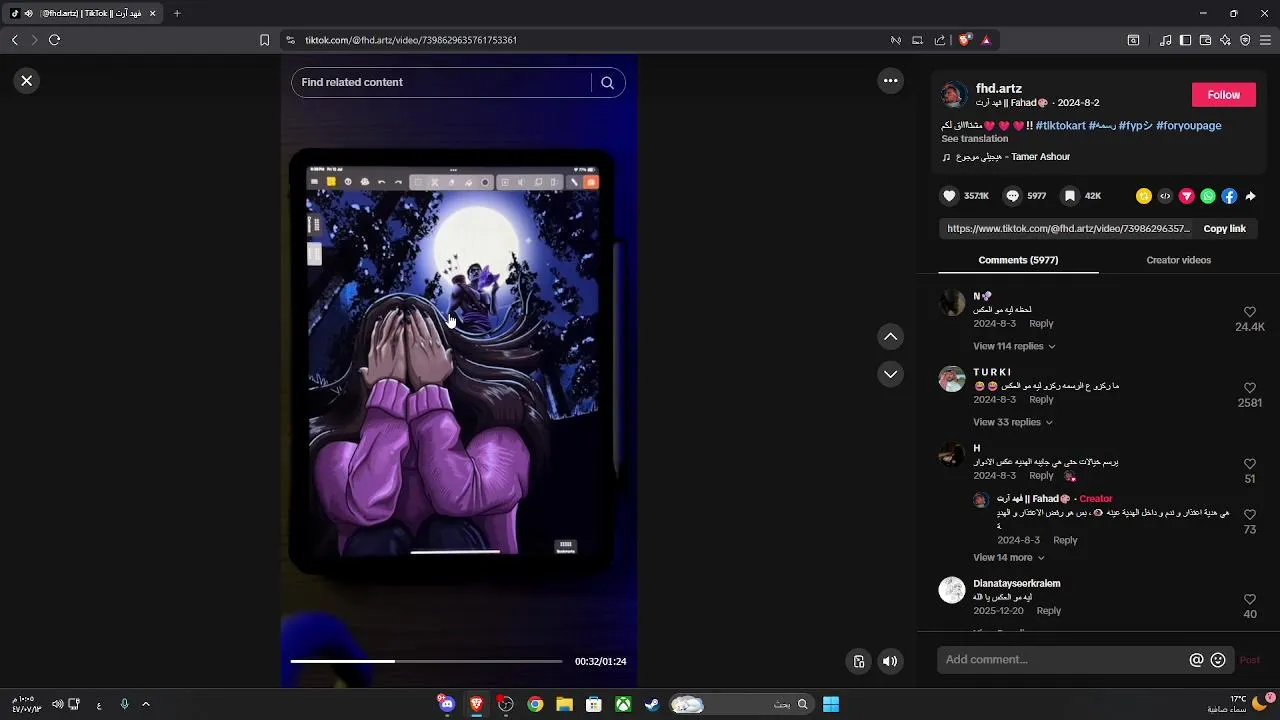Switch to Creator videos tab
Image resolution: width=1280 pixels, height=720 pixels.
pyautogui.click(x=1178, y=260)
